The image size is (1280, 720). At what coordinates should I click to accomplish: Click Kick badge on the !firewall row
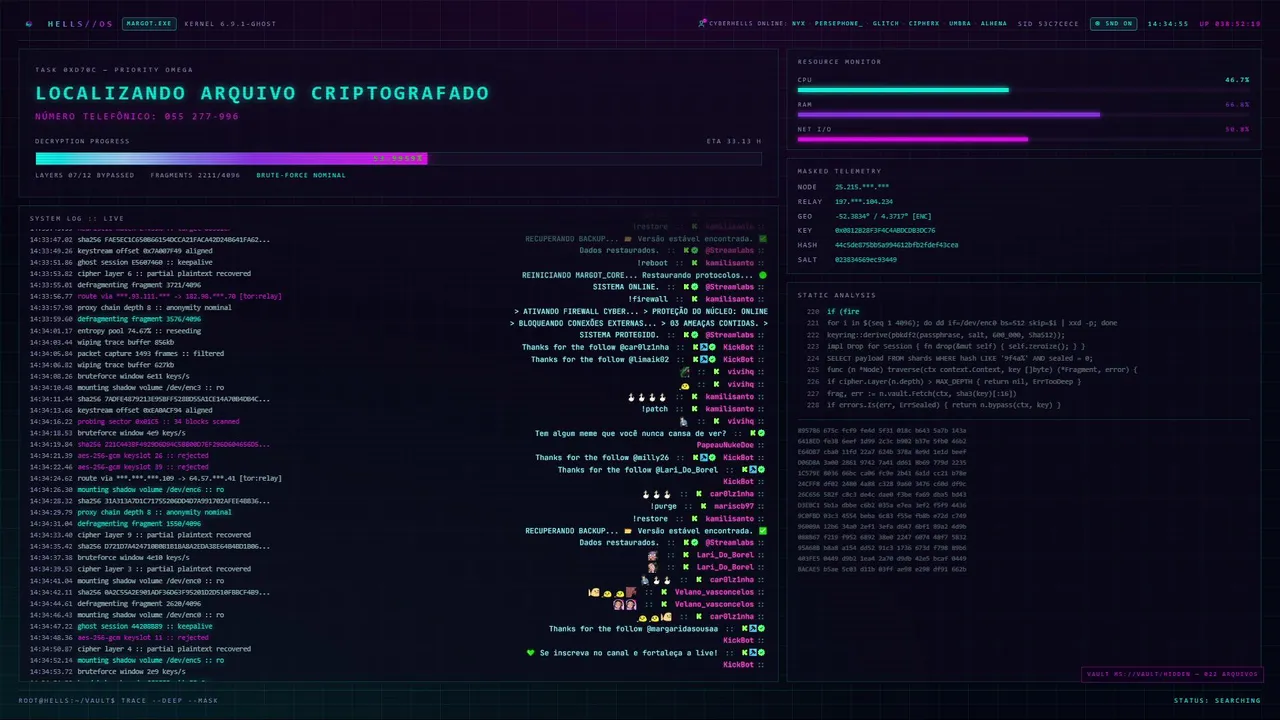(693, 299)
